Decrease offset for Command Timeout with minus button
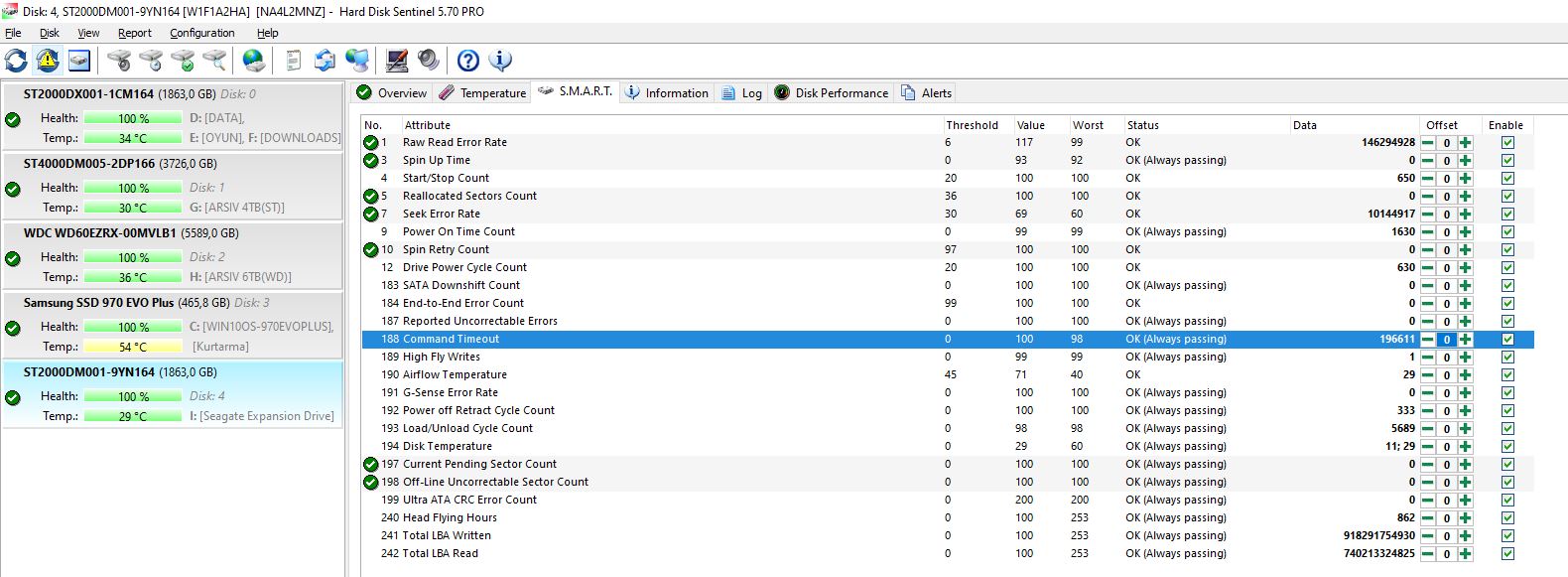The height and width of the screenshot is (577, 1568). click(x=1428, y=340)
